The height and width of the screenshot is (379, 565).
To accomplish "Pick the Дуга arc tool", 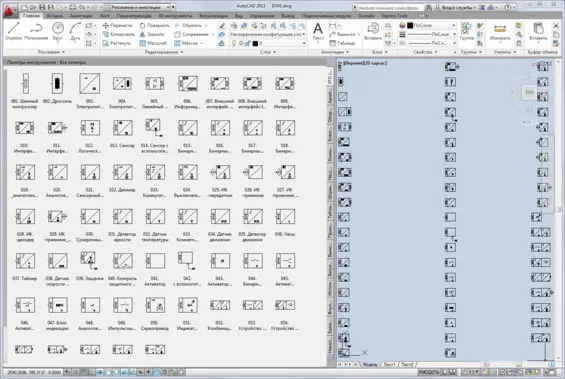I will click(75, 31).
